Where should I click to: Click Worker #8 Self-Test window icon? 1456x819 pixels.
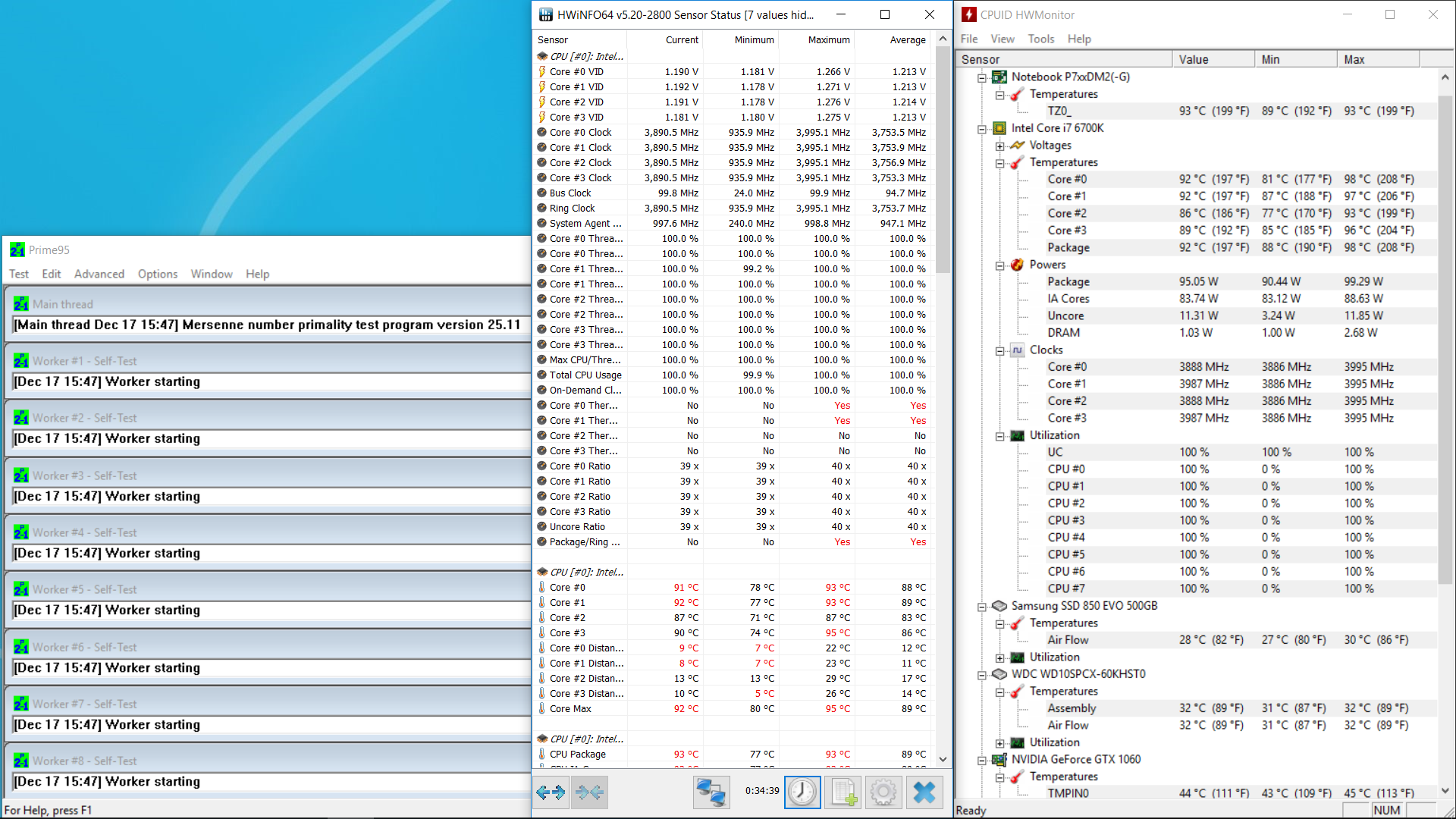[21, 761]
